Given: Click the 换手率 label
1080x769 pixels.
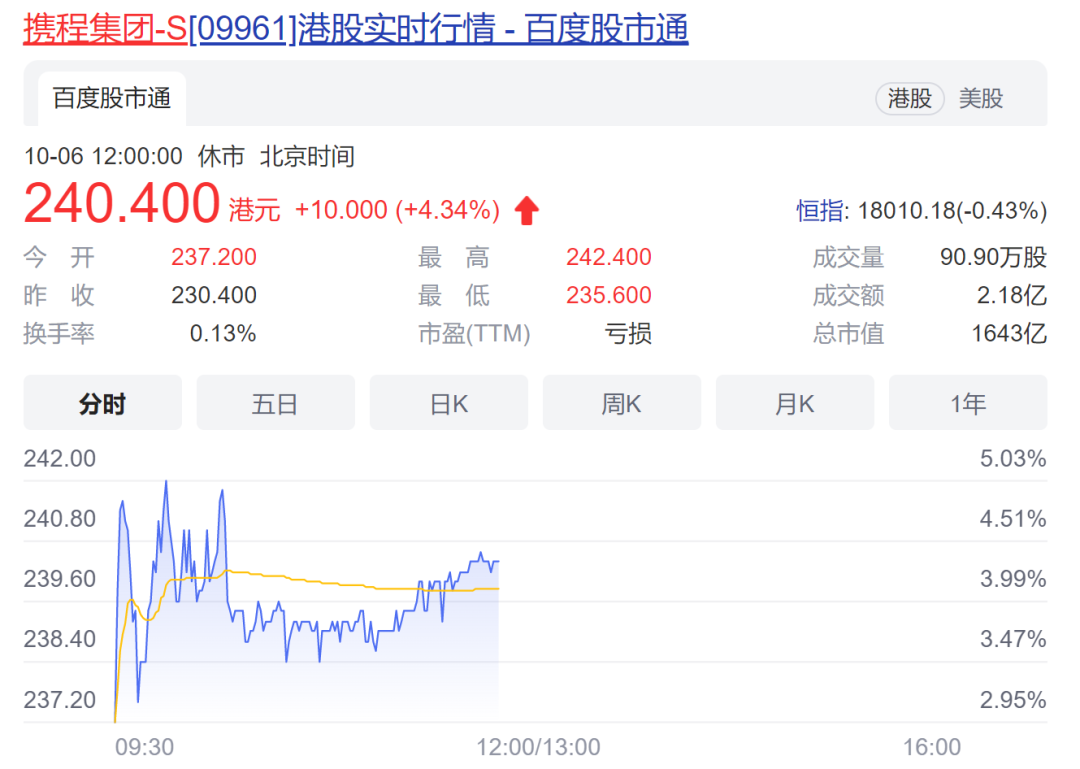Looking at the screenshot, I should pyautogui.click(x=59, y=334).
